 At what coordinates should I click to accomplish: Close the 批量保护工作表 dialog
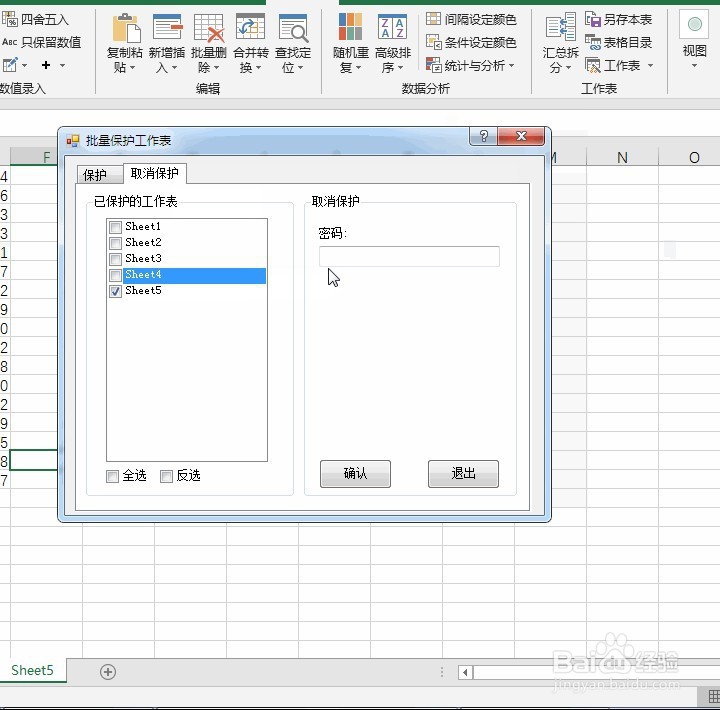521,136
